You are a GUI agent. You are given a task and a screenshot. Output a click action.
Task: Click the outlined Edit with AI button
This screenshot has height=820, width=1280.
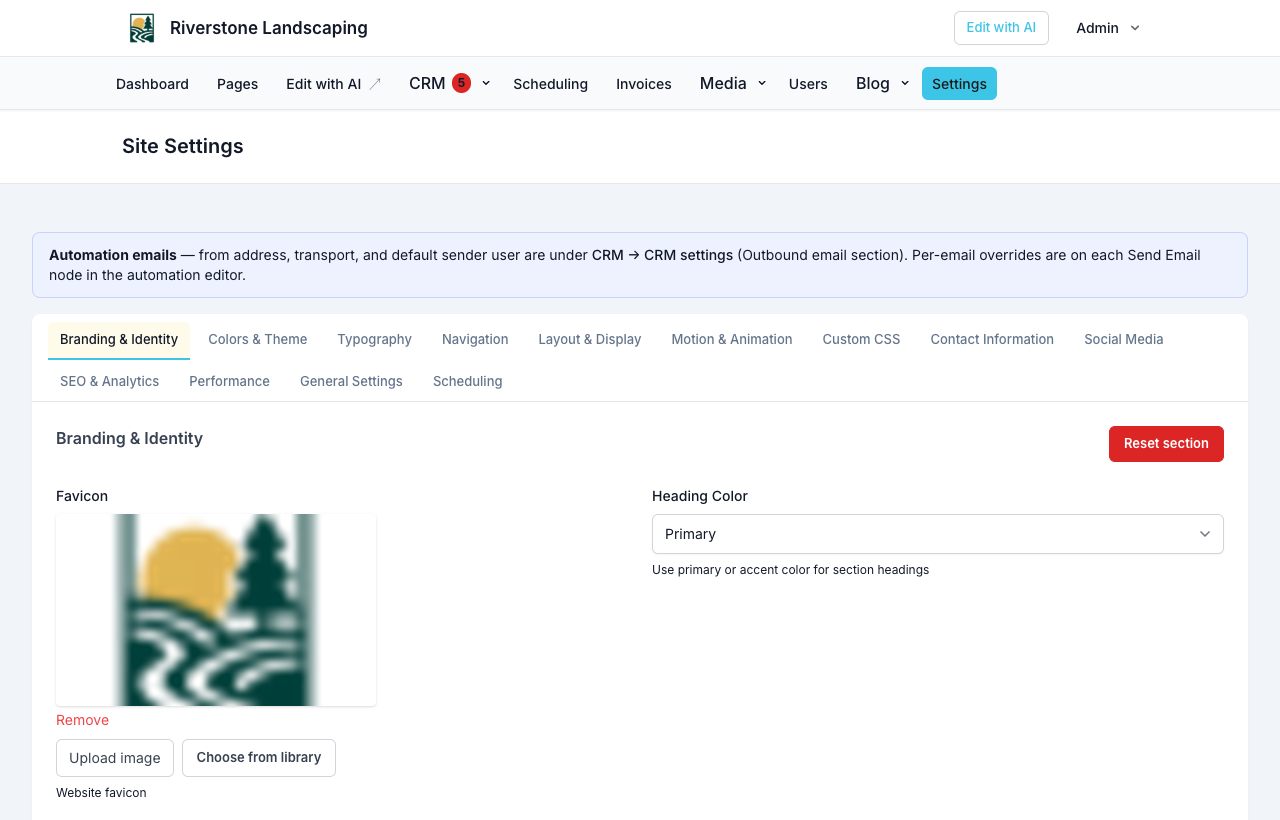pos(1001,28)
